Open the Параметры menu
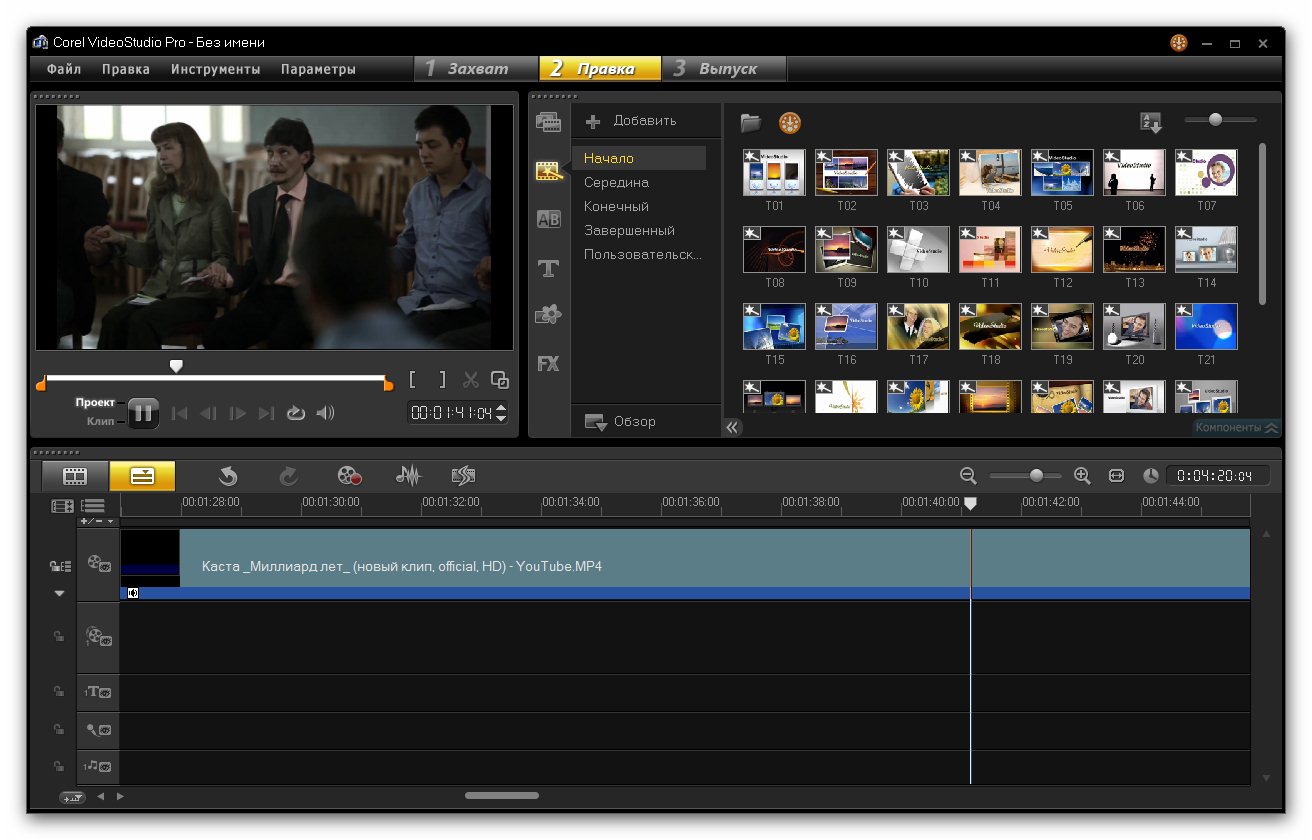Viewport: 1312px width, 840px height. (x=318, y=69)
